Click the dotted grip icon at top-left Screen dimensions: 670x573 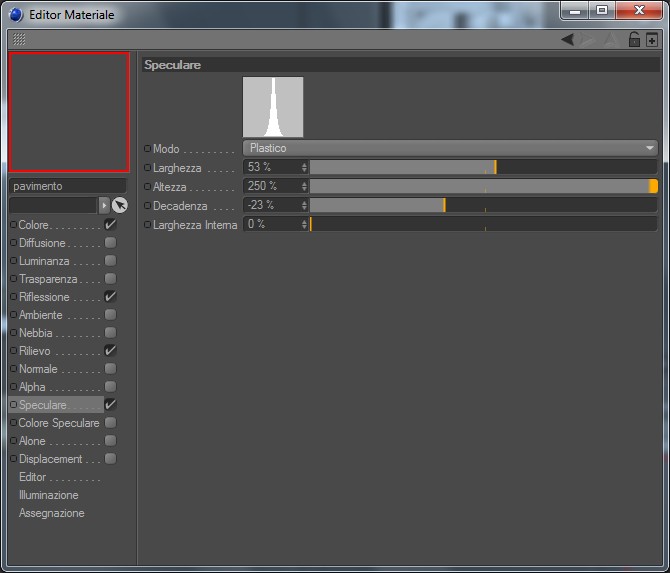tap(19, 39)
